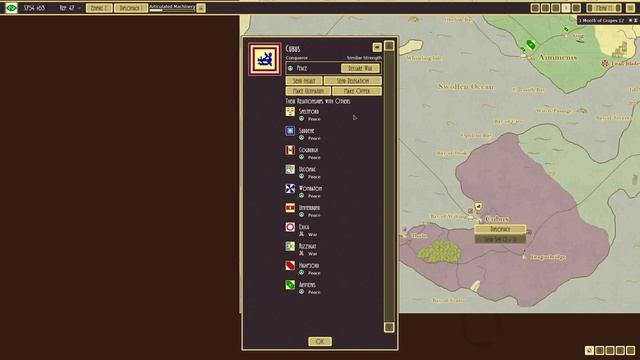
Task: Click the Ammiens city label on the map
Action: [x=558, y=58]
